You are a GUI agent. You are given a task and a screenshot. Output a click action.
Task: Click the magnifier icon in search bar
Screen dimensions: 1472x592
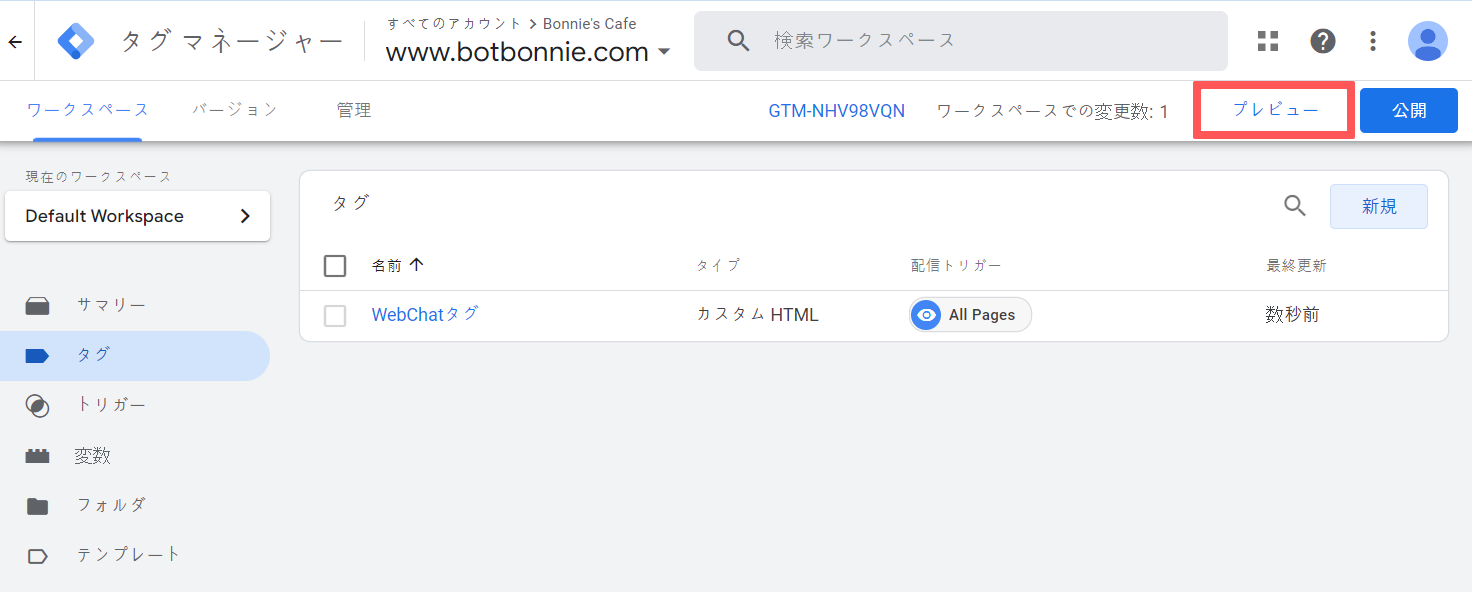point(739,41)
